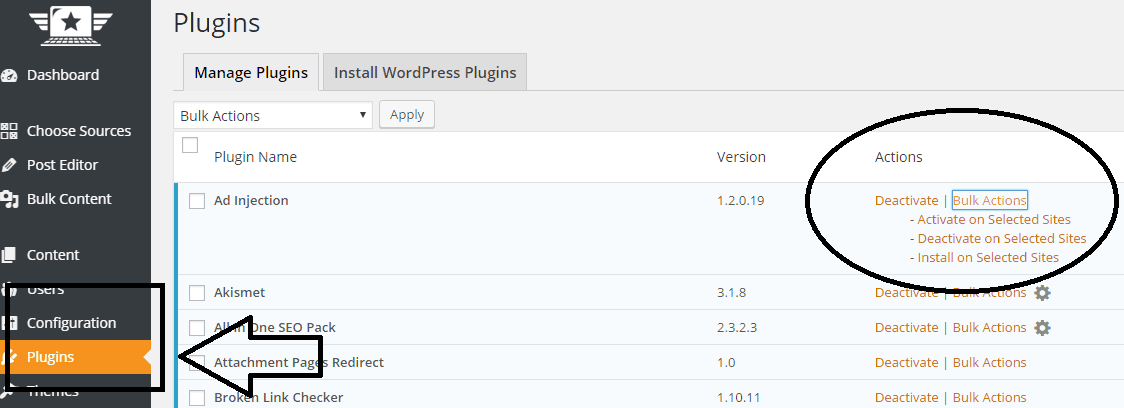This screenshot has height=408, width=1124.
Task: Open Dashboard via its sidebar icon
Action: click(10, 75)
